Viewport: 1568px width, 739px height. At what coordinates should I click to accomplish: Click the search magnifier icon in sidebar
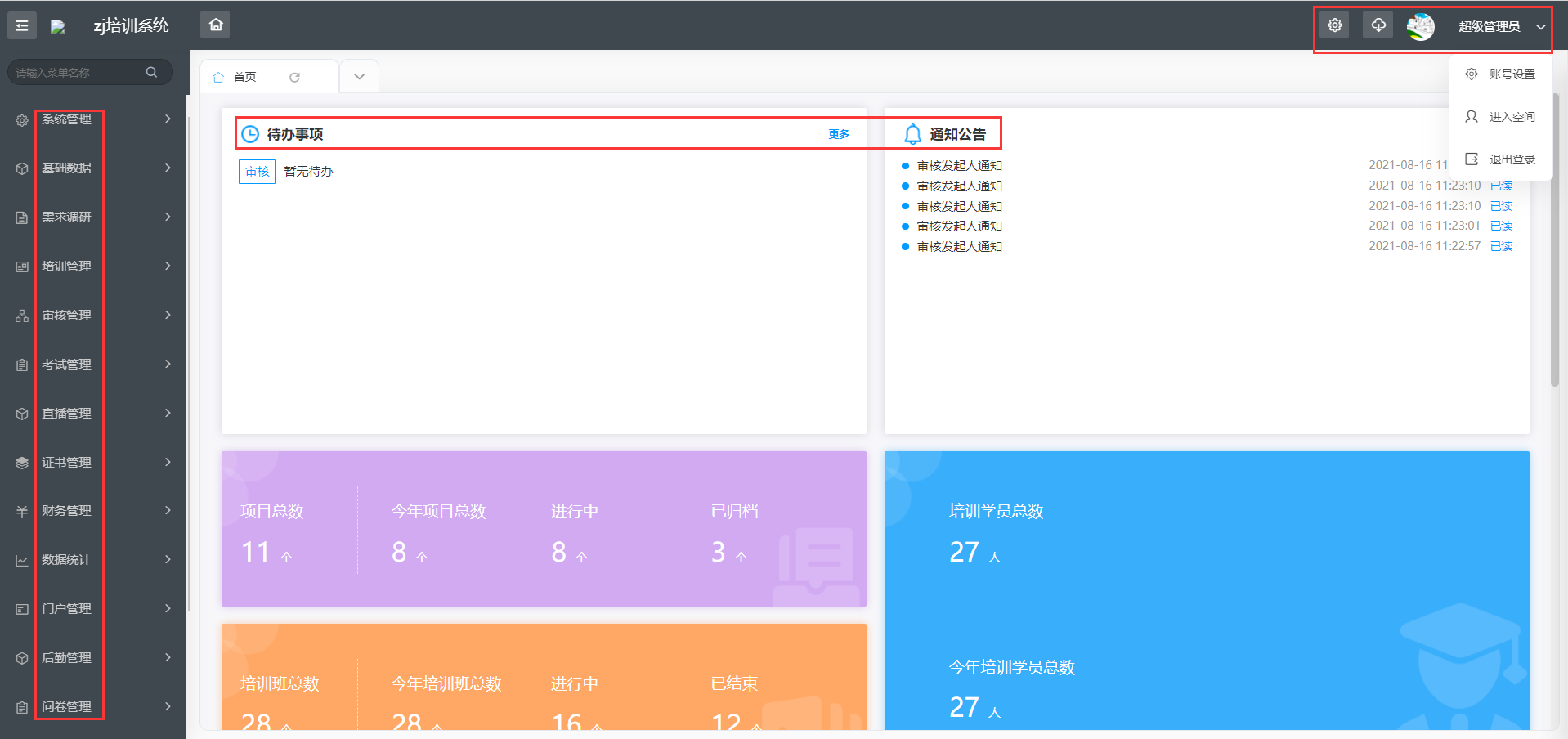pos(151,72)
